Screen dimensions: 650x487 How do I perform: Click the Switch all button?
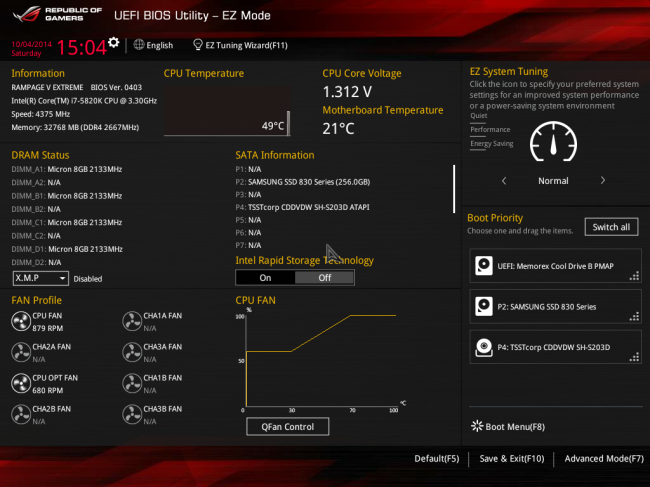[611, 227]
